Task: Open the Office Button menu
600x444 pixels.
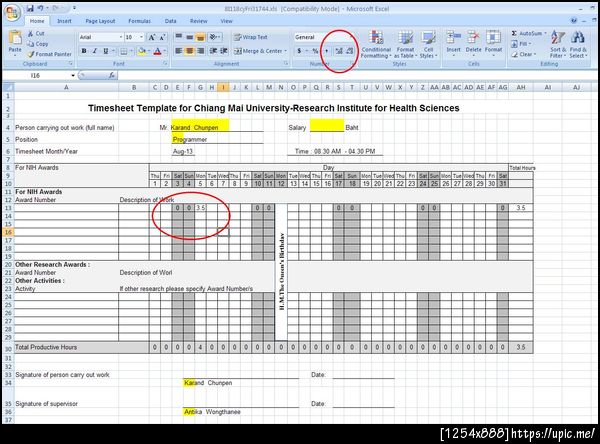Action: (12, 12)
